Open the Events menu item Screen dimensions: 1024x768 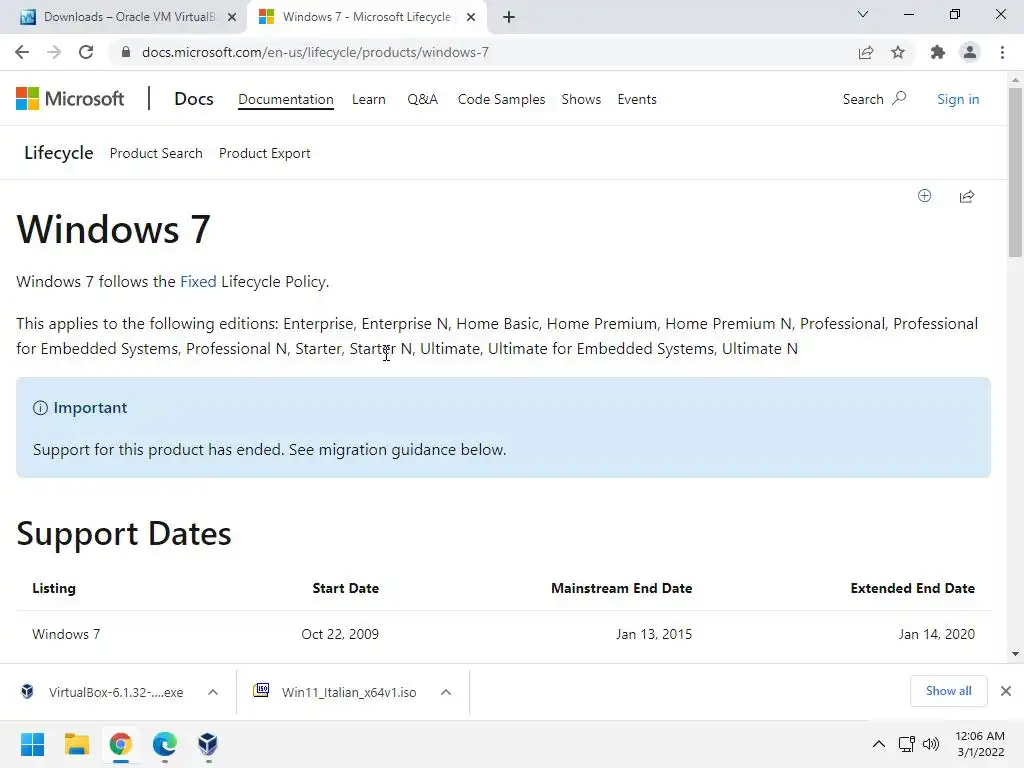tap(637, 99)
